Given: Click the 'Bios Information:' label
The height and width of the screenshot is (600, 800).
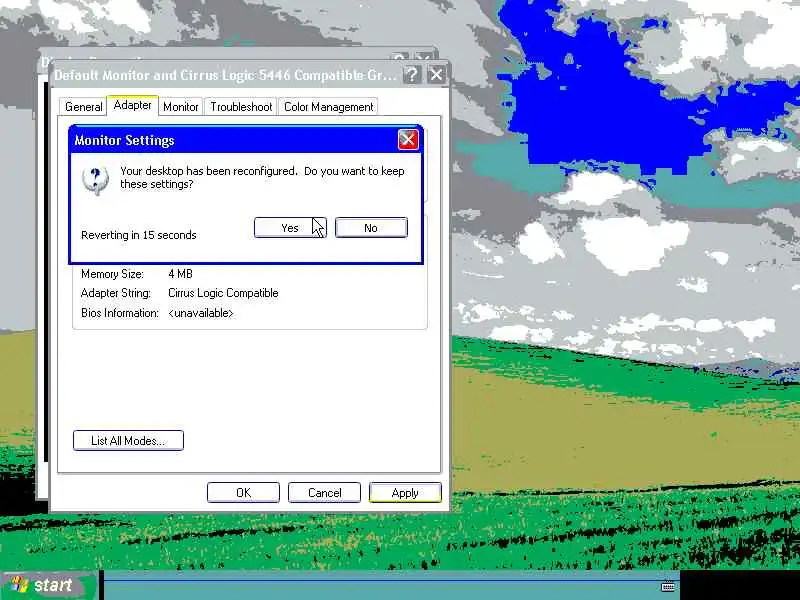Looking at the screenshot, I should coord(120,313).
